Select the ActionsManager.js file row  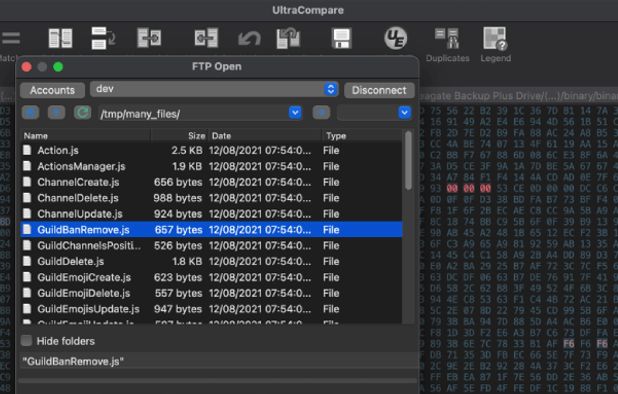(211, 166)
